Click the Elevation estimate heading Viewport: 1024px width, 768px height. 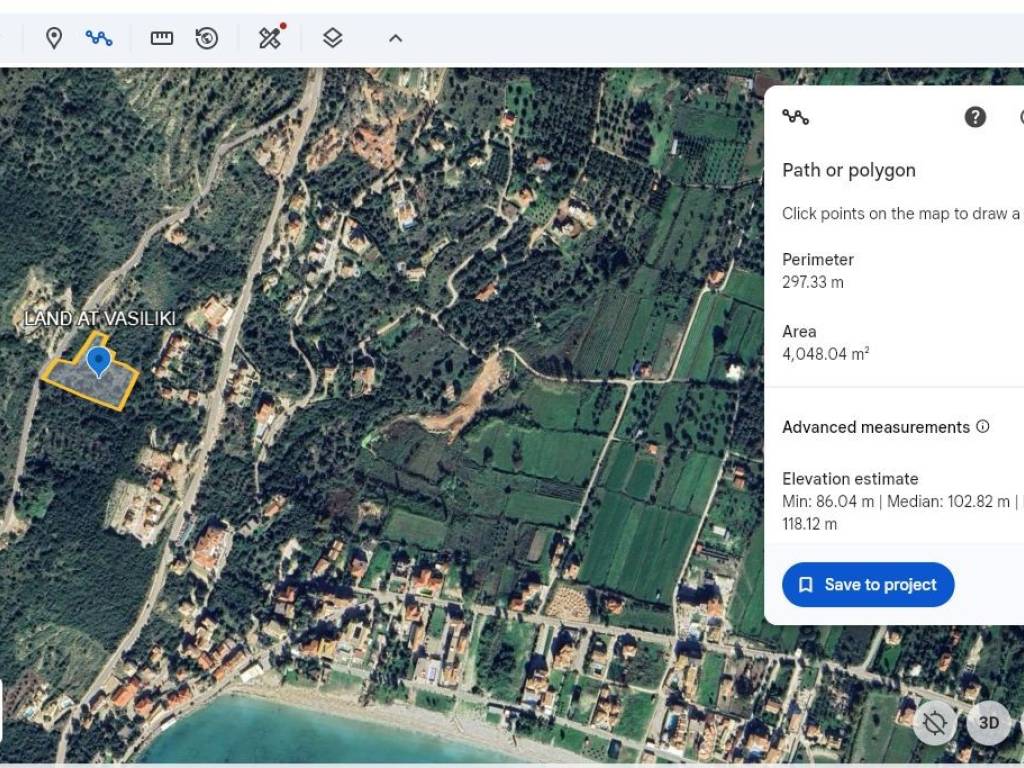[850, 479]
